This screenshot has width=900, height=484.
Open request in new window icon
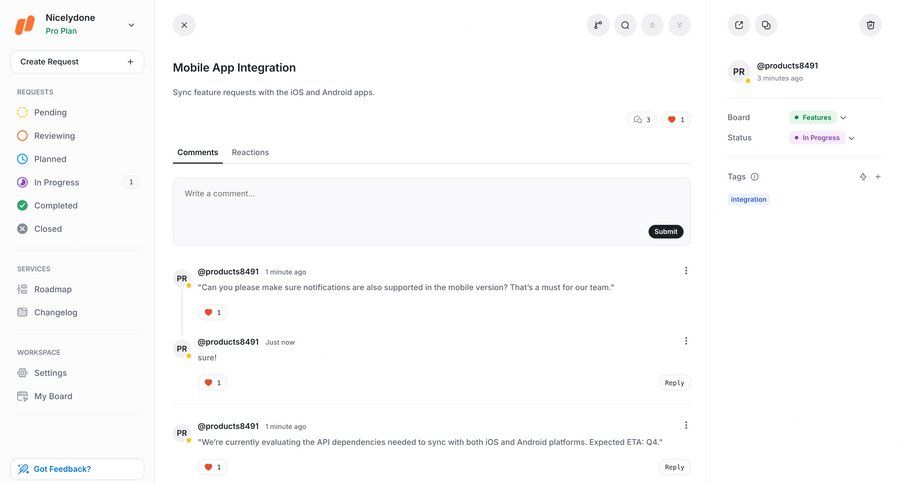pos(739,25)
